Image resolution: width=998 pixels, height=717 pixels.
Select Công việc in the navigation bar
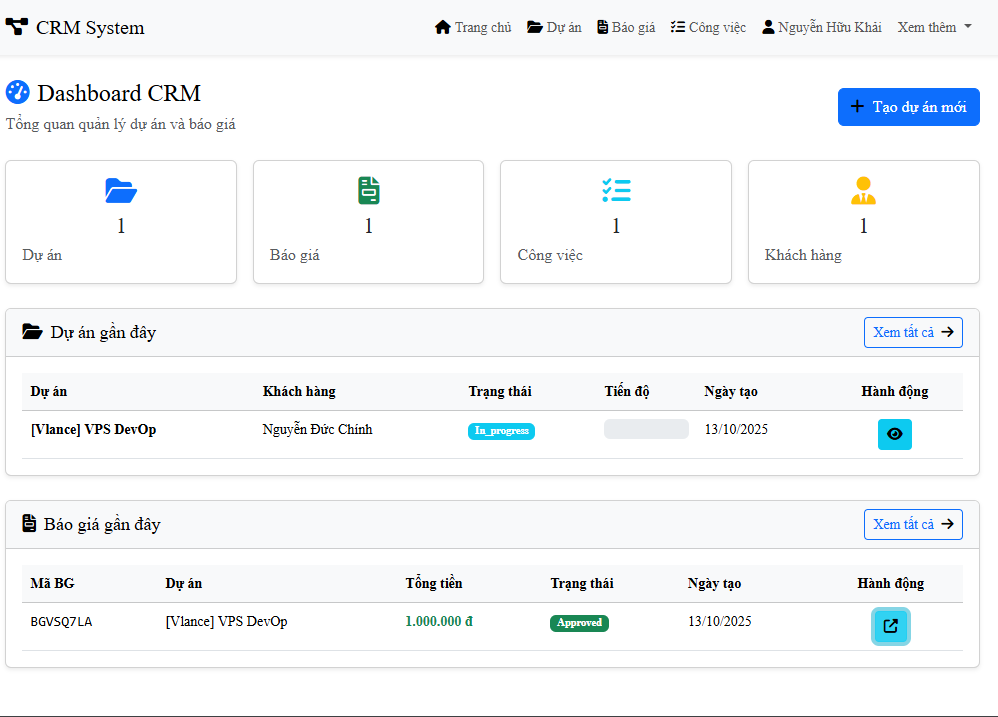(x=708, y=27)
